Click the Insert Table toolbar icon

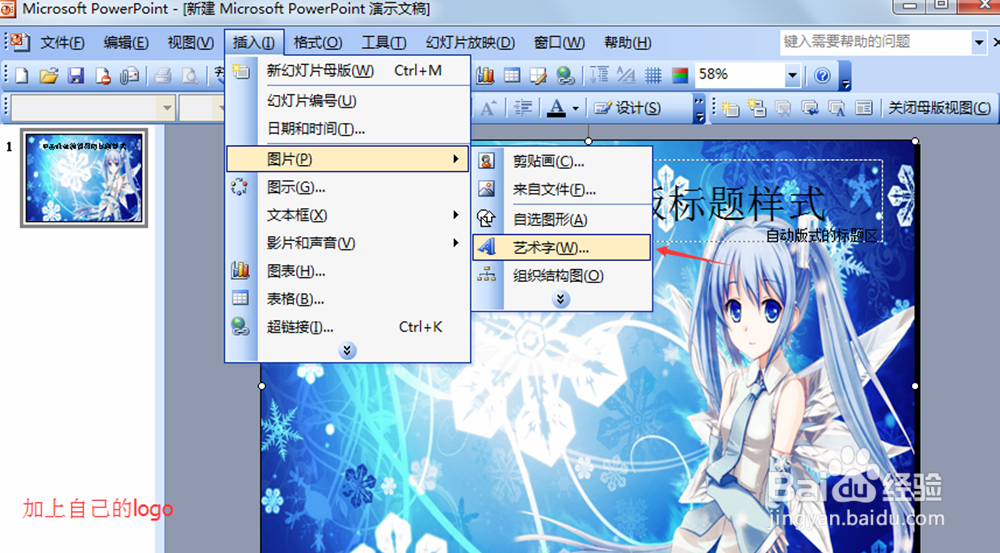click(x=512, y=75)
